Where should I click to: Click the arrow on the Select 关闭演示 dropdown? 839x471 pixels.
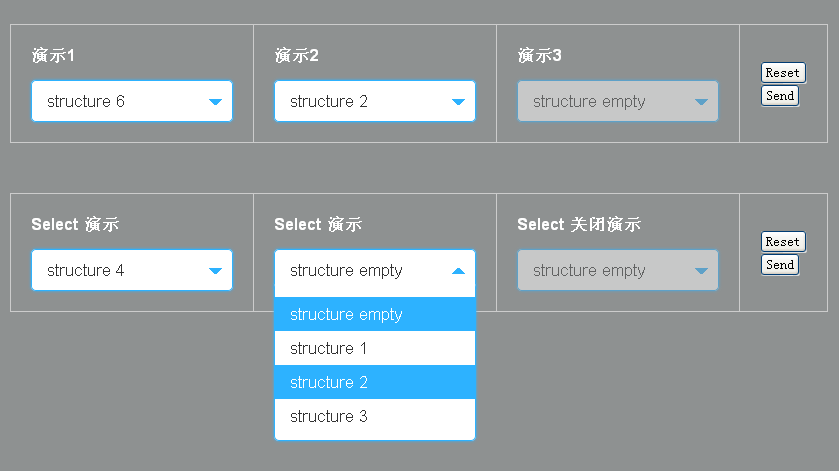(701, 271)
